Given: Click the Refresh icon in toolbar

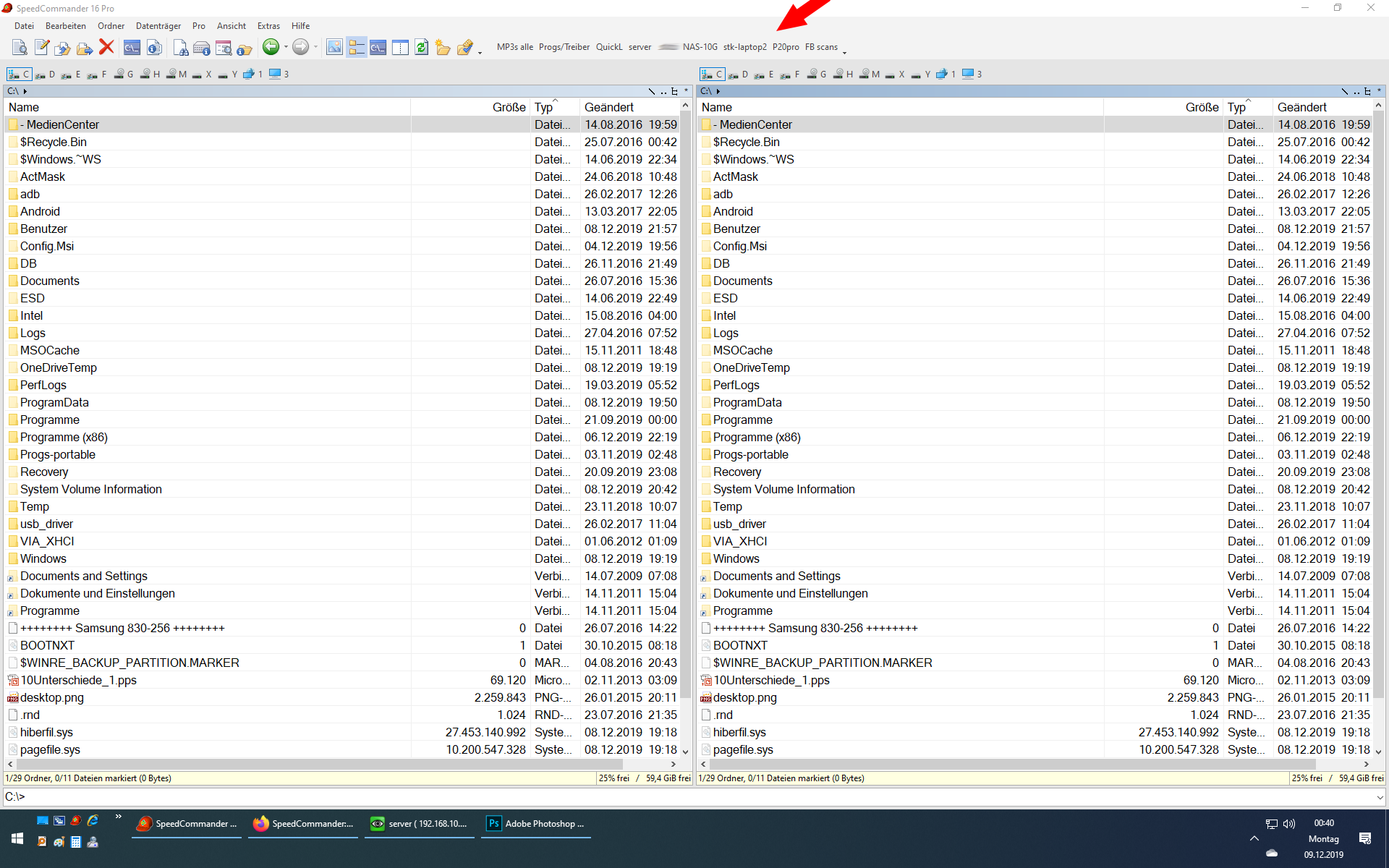Looking at the screenshot, I should (x=422, y=47).
